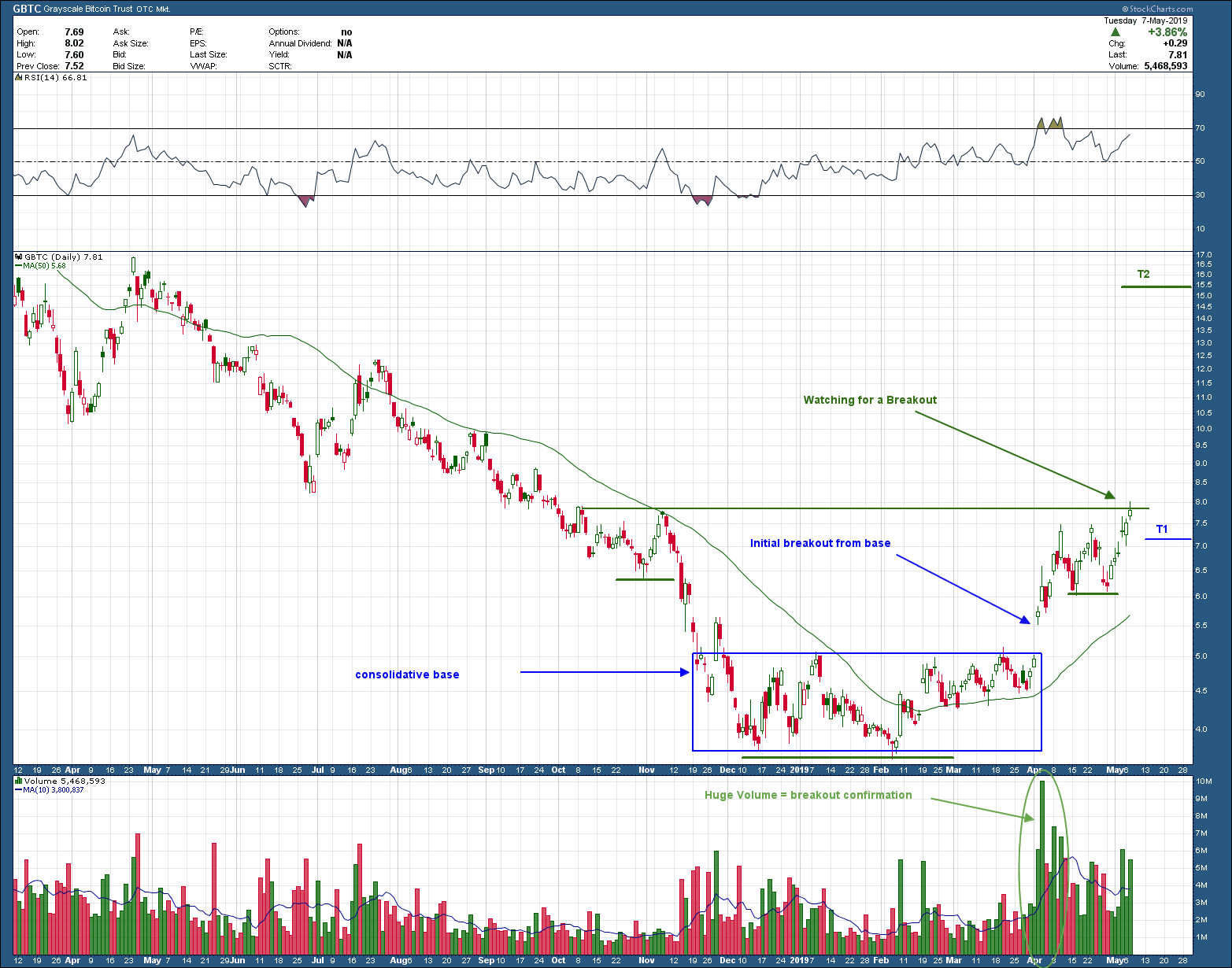1232x968 pixels.
Task: Click the RSI axis value 30
Action: (1200, 195)
